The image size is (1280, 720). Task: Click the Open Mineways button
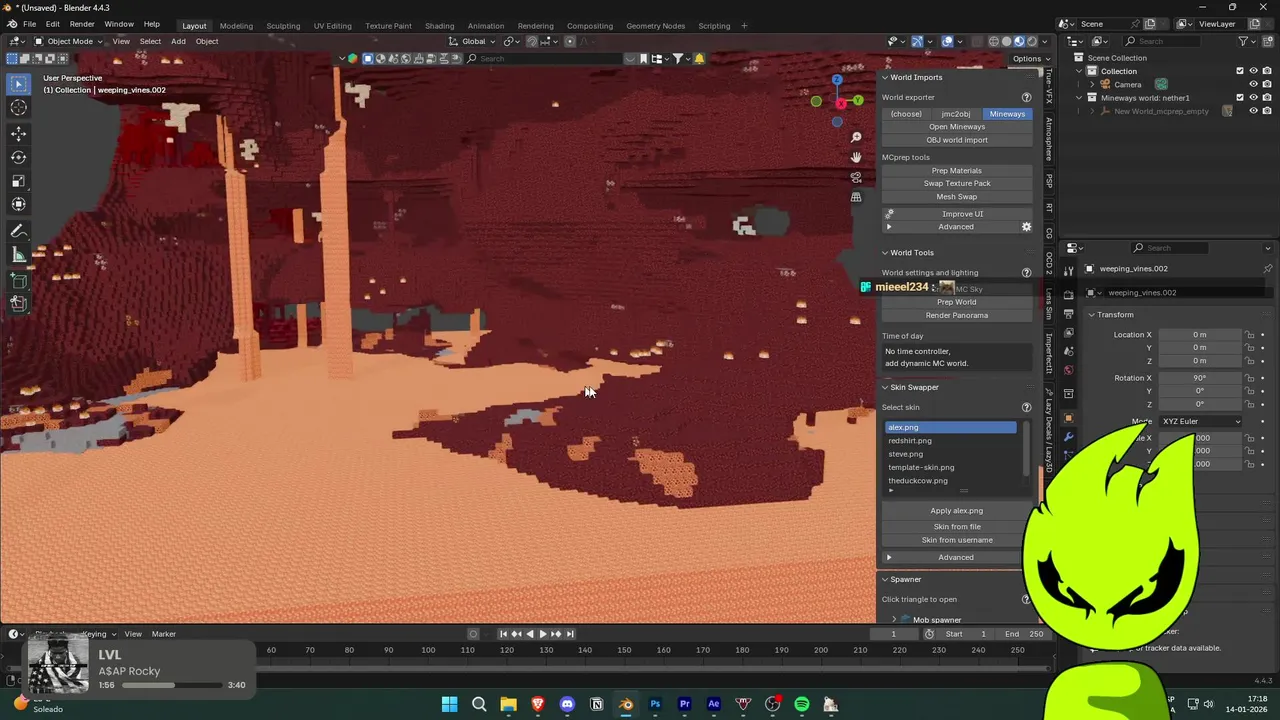pyautogui.click(x=957, y=127)
